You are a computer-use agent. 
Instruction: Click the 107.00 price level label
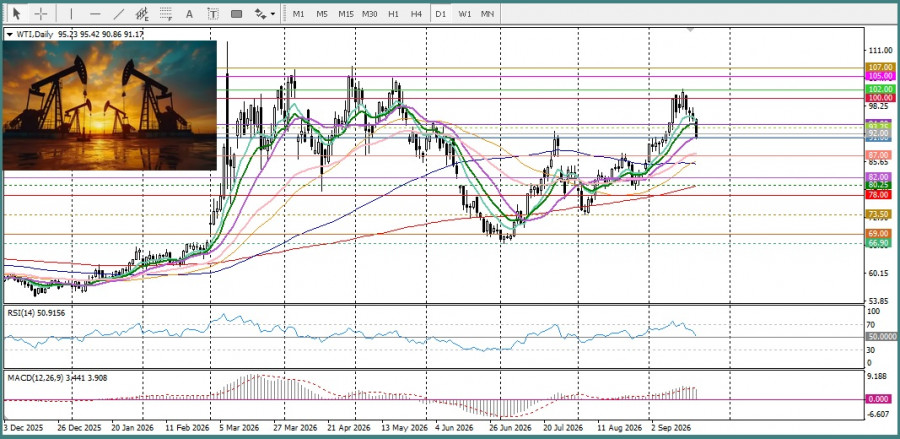tap(880, 67)
